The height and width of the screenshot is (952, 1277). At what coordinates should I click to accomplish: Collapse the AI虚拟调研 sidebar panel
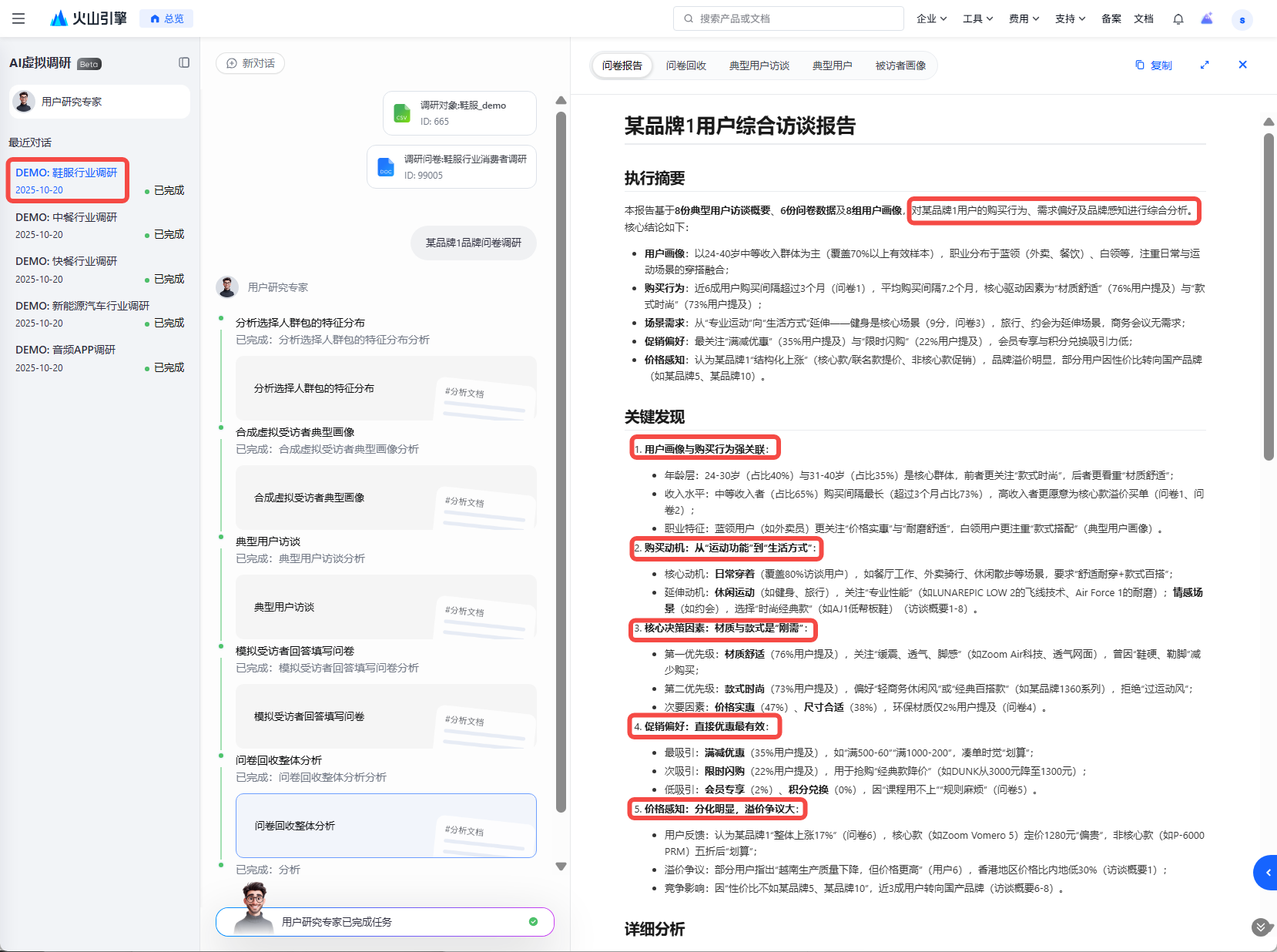pyautogui.click(x=184, y=62)
